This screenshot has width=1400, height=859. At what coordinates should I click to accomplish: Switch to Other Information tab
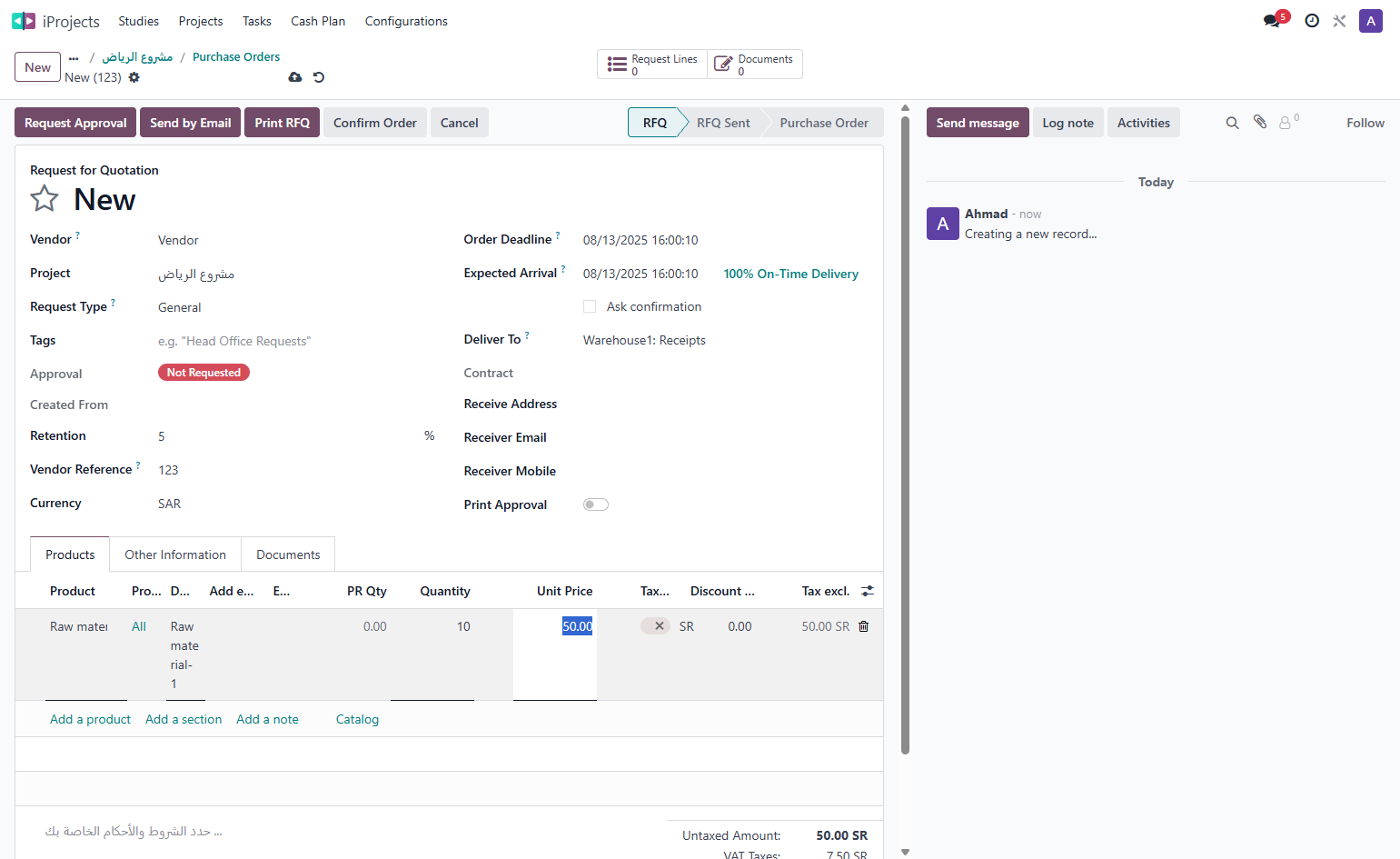pos(175,554)
